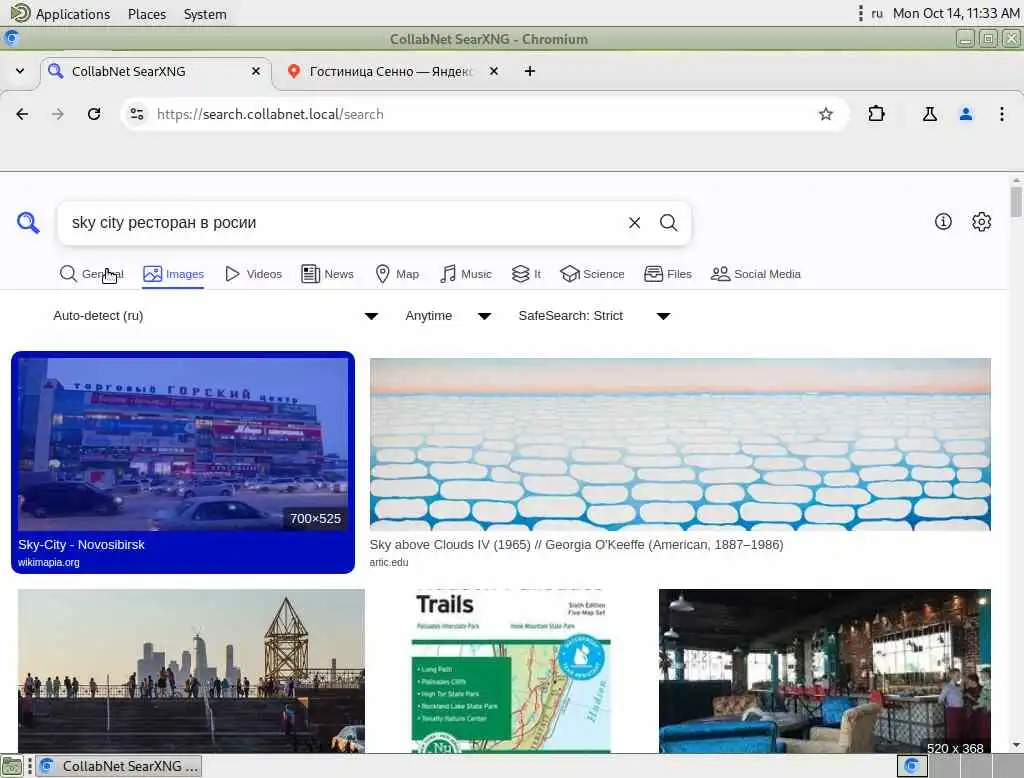Viewport: 1024px width, 778px height.
Task: Open the News category
Action: pos(327,274)
